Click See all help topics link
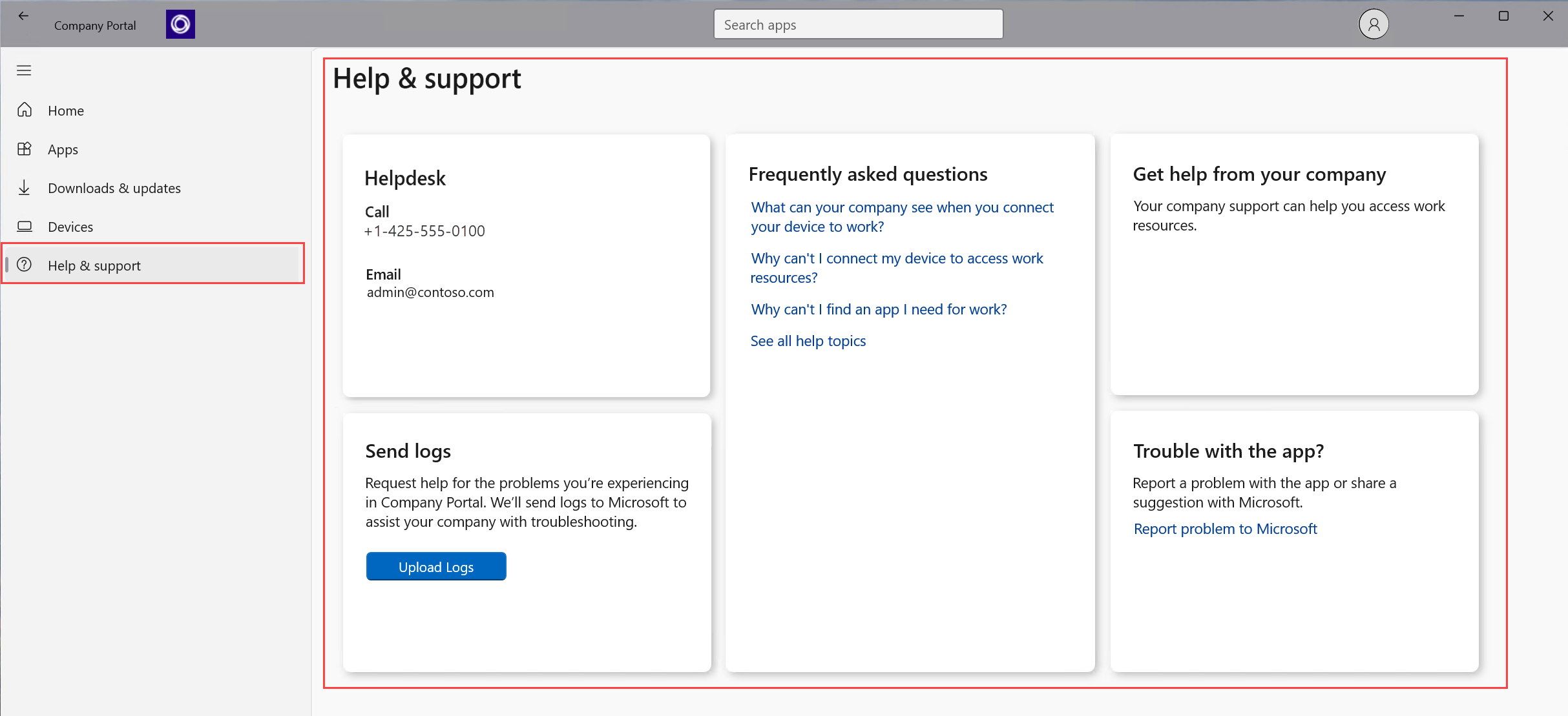The image size is (1568, 716). [x=808, y=341]
